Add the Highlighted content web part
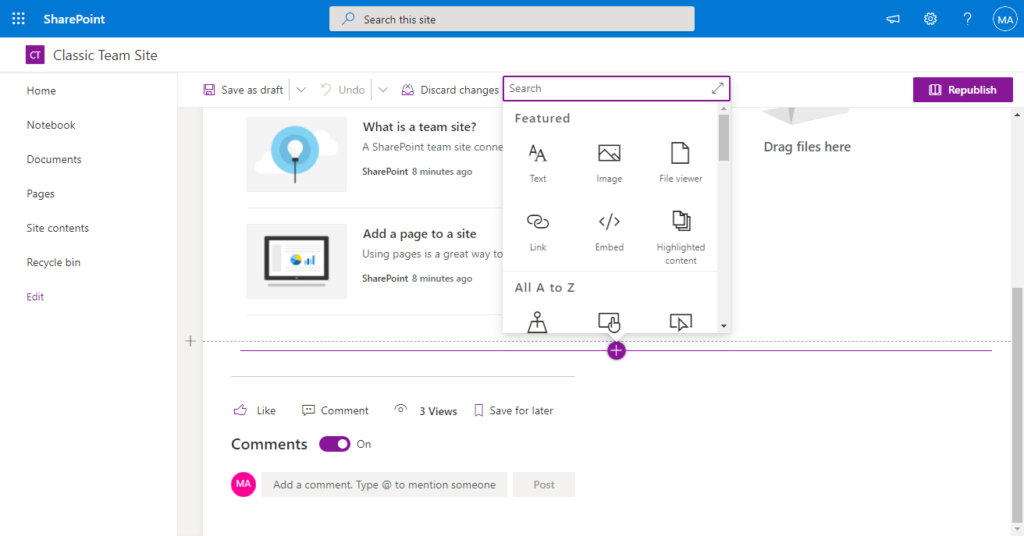 pos(680,238)
